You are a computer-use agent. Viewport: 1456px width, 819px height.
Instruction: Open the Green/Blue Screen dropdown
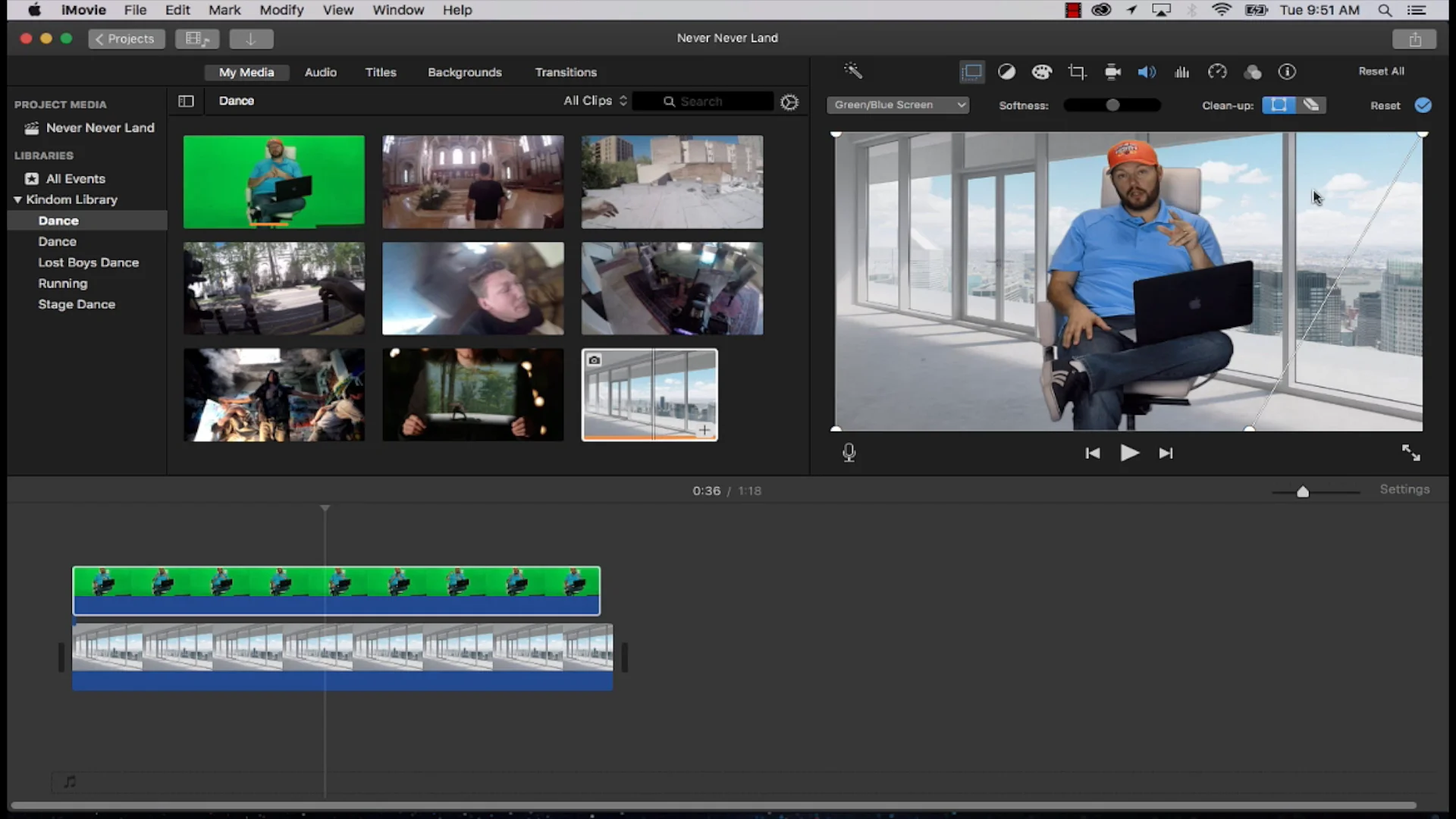pyautogui.click(x=899, y=105)
